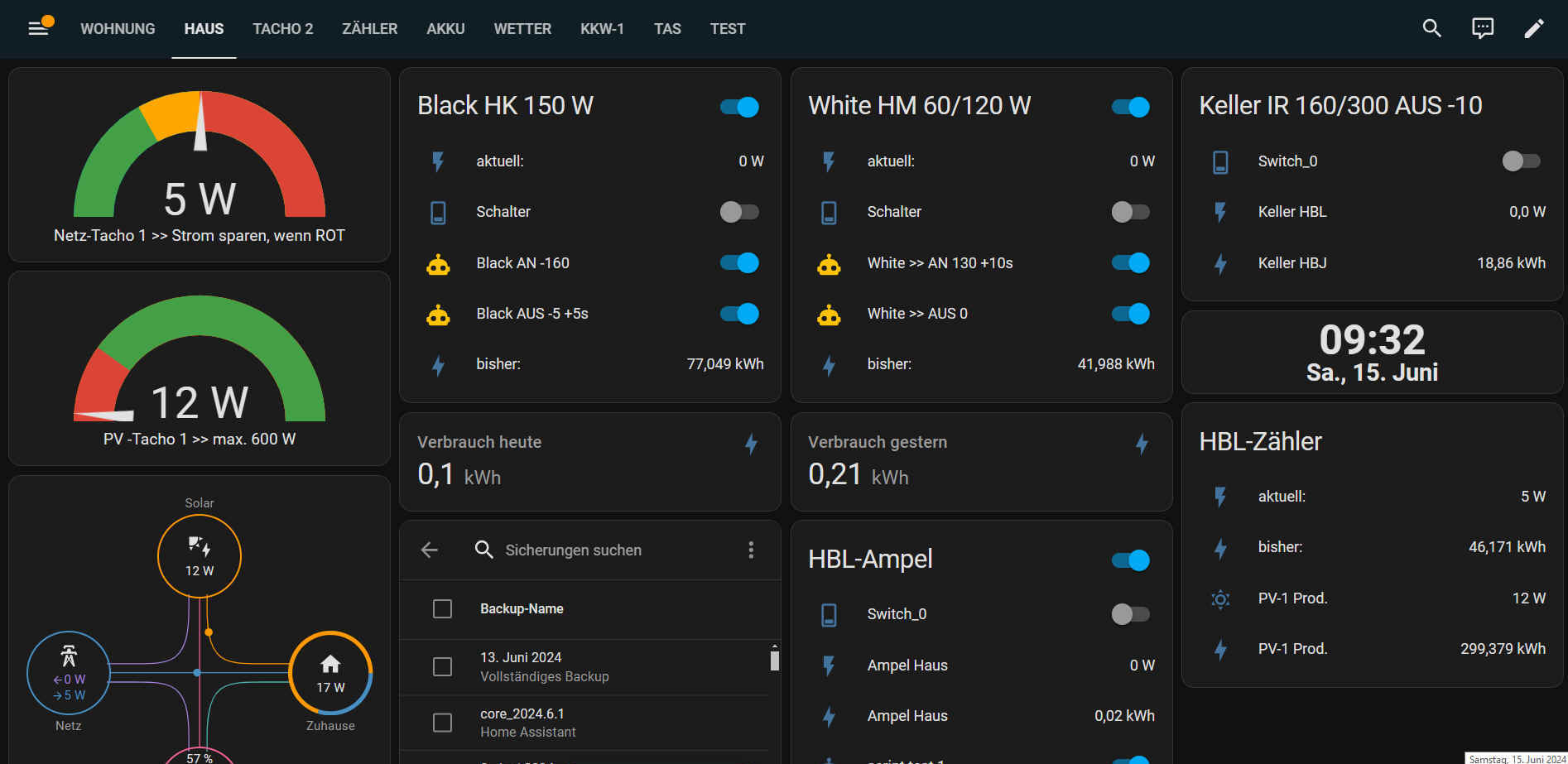Check the 13. Juni 2024 backup checkbox

(x=443, y=666)
